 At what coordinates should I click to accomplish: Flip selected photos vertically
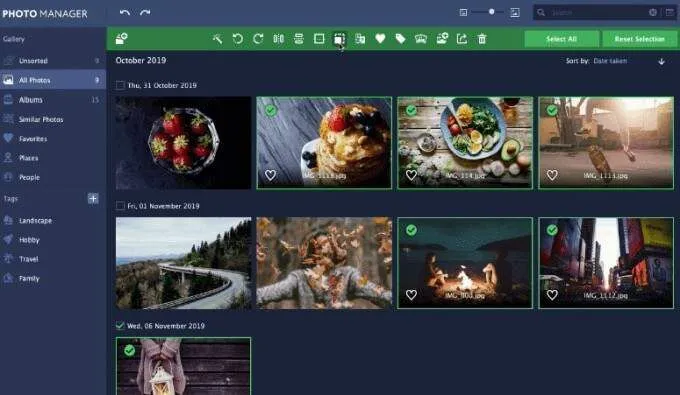(x=299, y=39)
